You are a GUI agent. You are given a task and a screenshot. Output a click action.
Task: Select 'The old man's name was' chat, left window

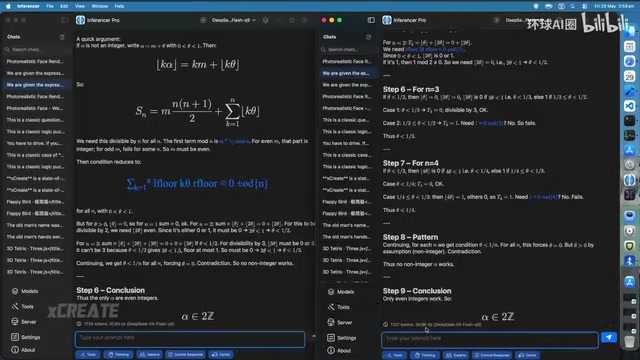tap(35, 225)
